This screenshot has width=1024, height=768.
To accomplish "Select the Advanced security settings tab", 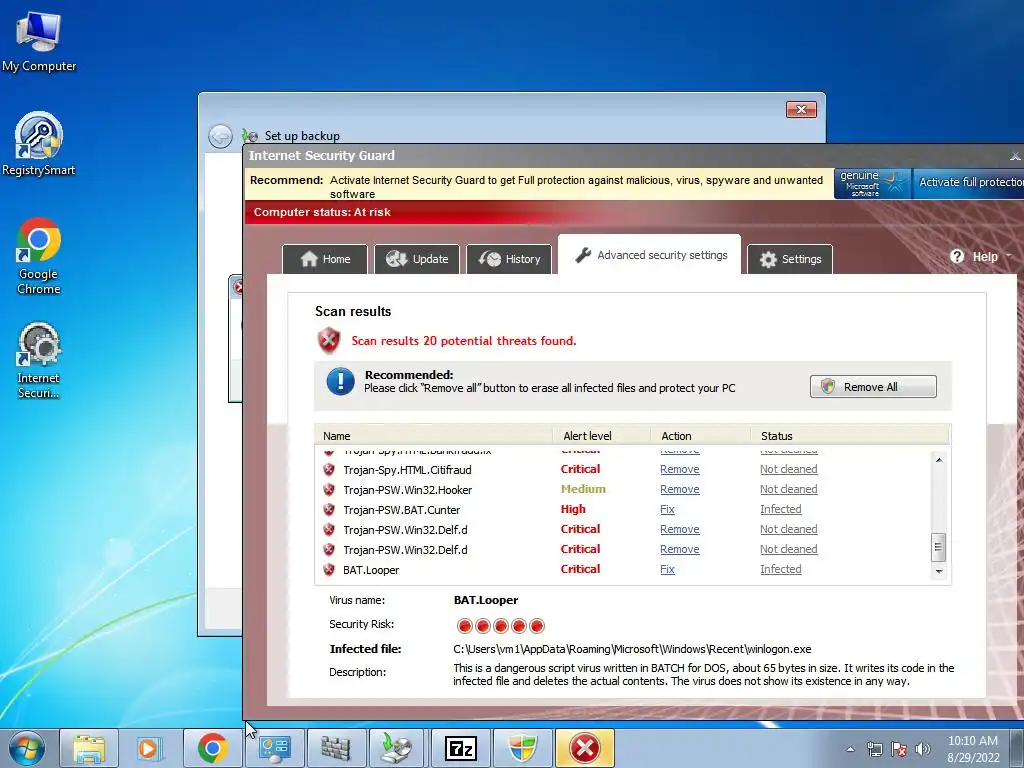I will click(x=649, y=255).
